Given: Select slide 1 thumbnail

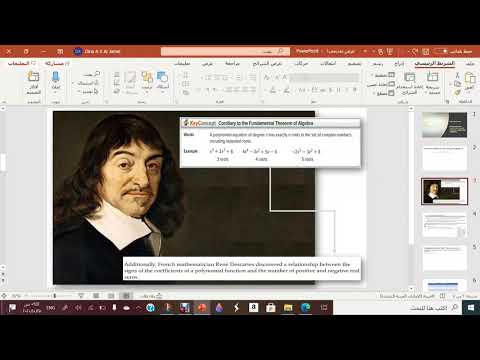Looking at the screenshot, I should pos(444,125).
